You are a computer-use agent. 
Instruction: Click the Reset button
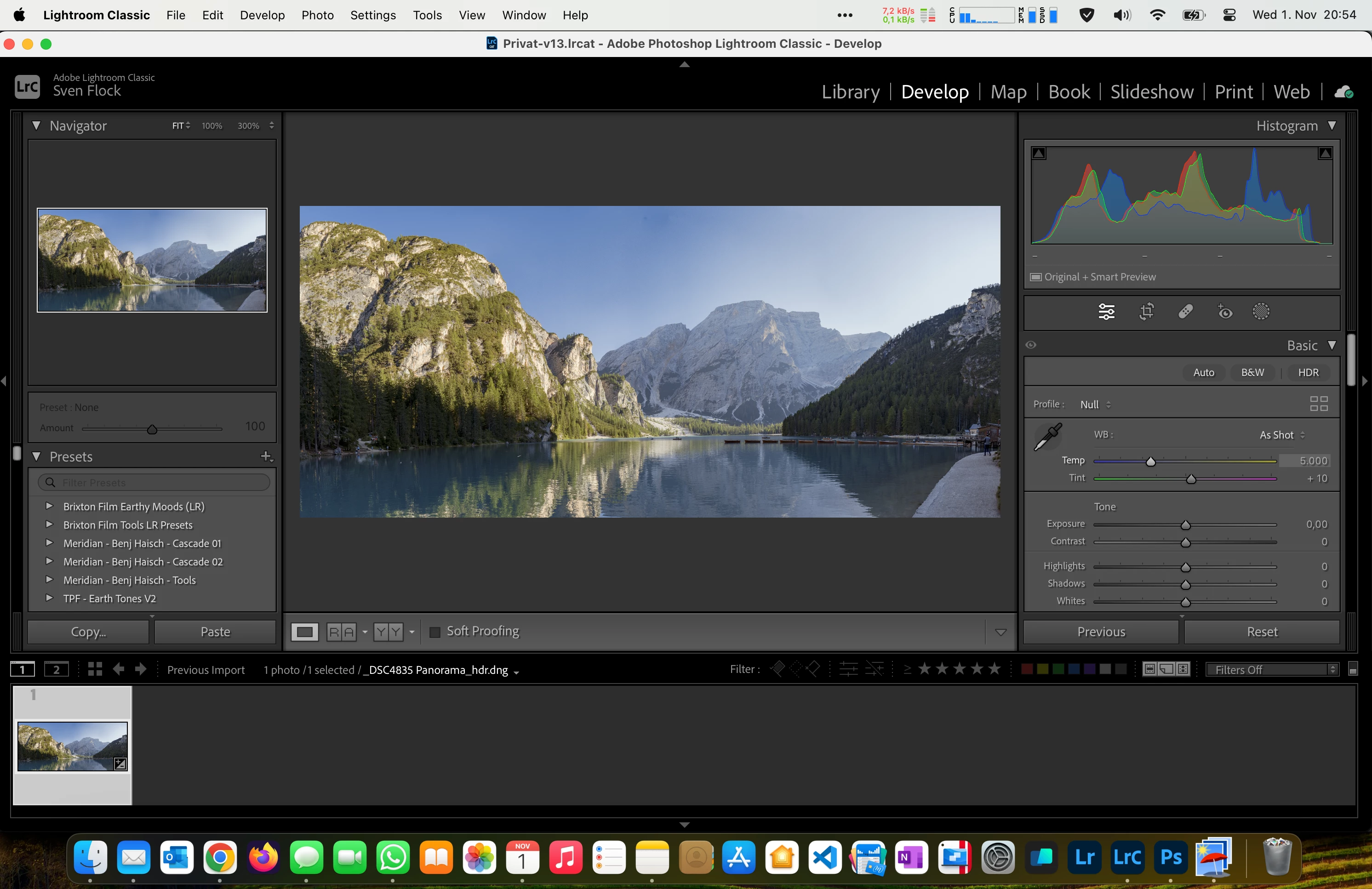(1262, 632)
